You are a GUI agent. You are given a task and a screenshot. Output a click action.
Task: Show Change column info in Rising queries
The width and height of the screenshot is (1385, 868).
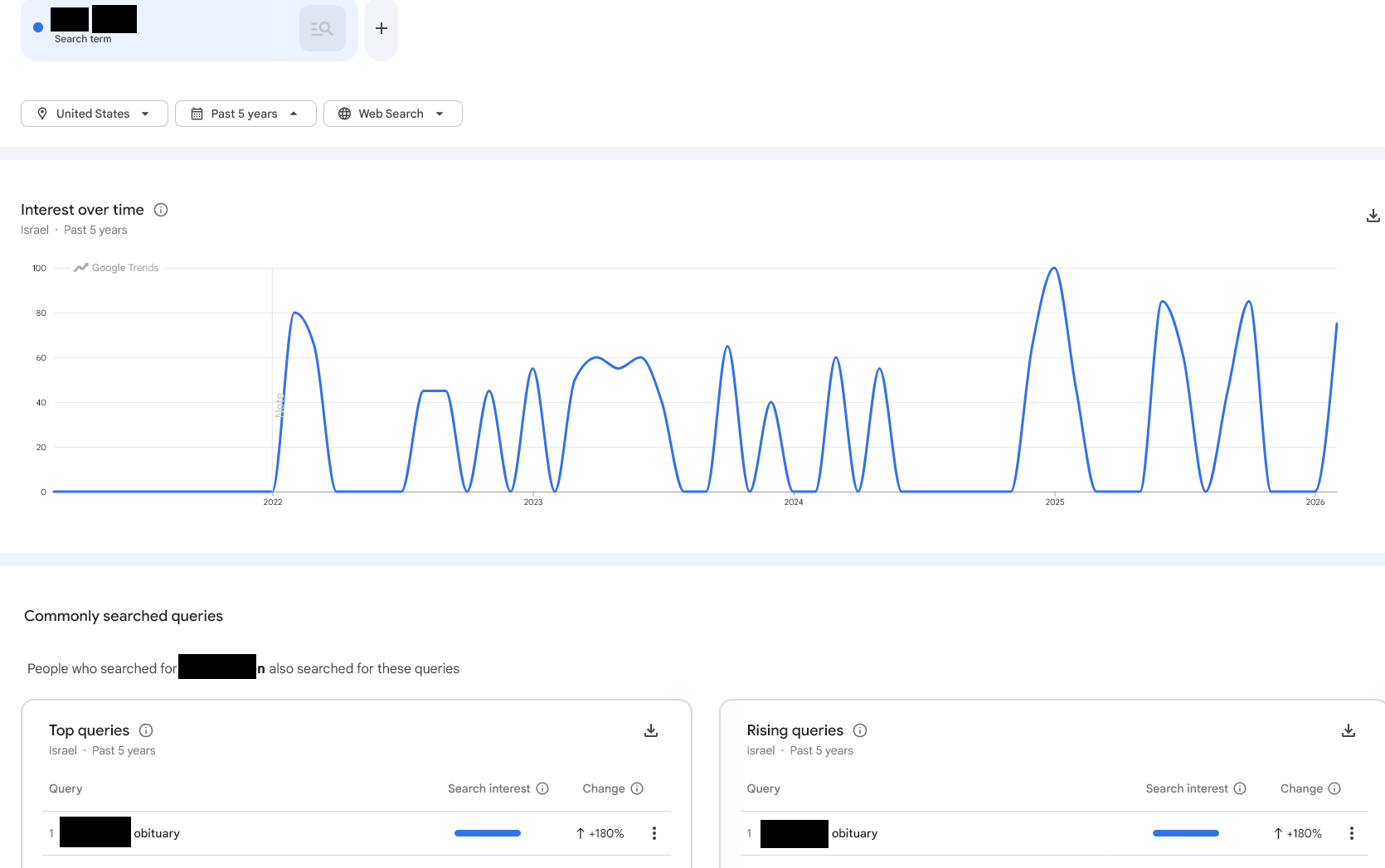(1334, 788)
